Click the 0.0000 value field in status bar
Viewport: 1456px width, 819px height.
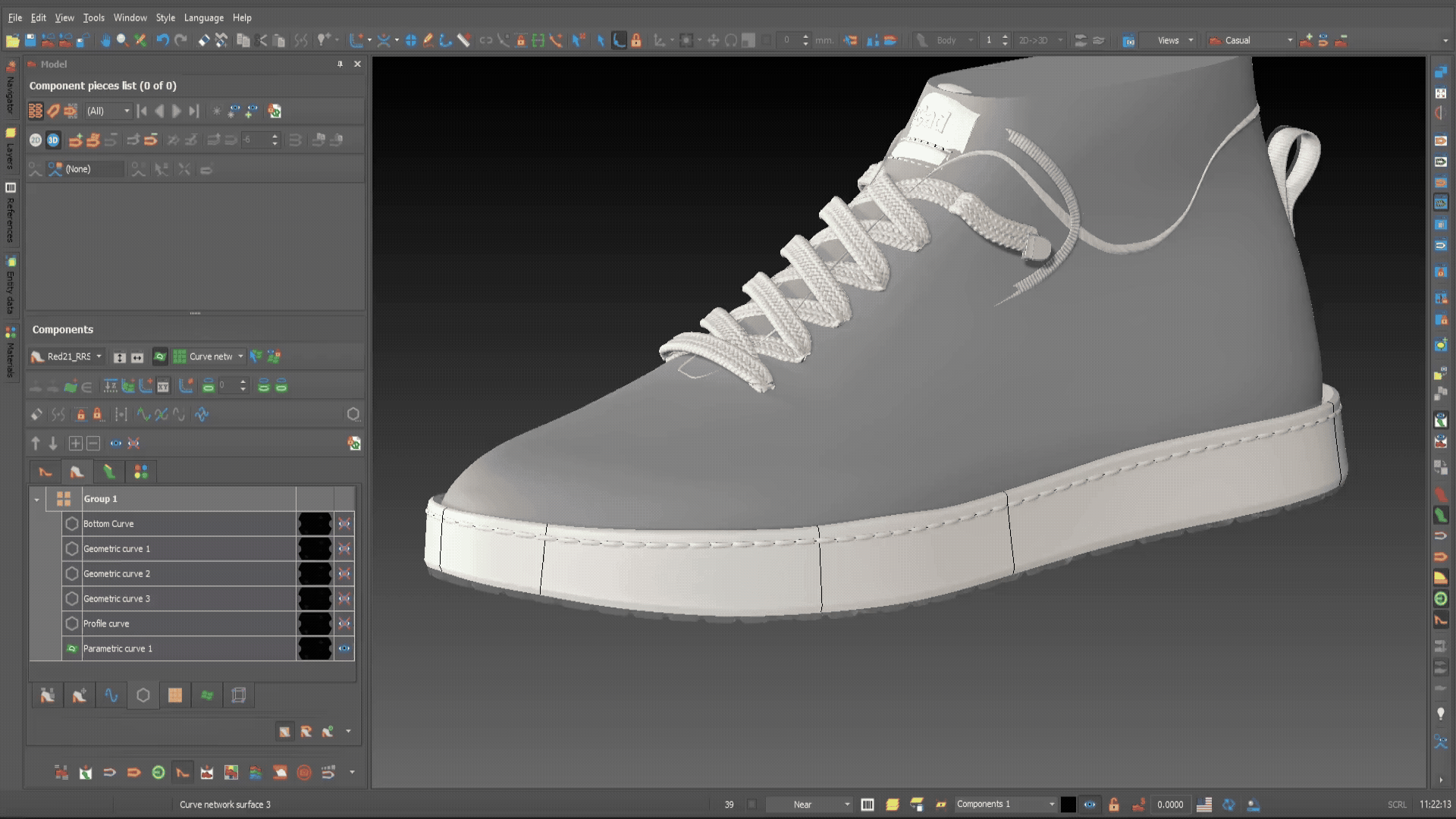point(1169,805)
